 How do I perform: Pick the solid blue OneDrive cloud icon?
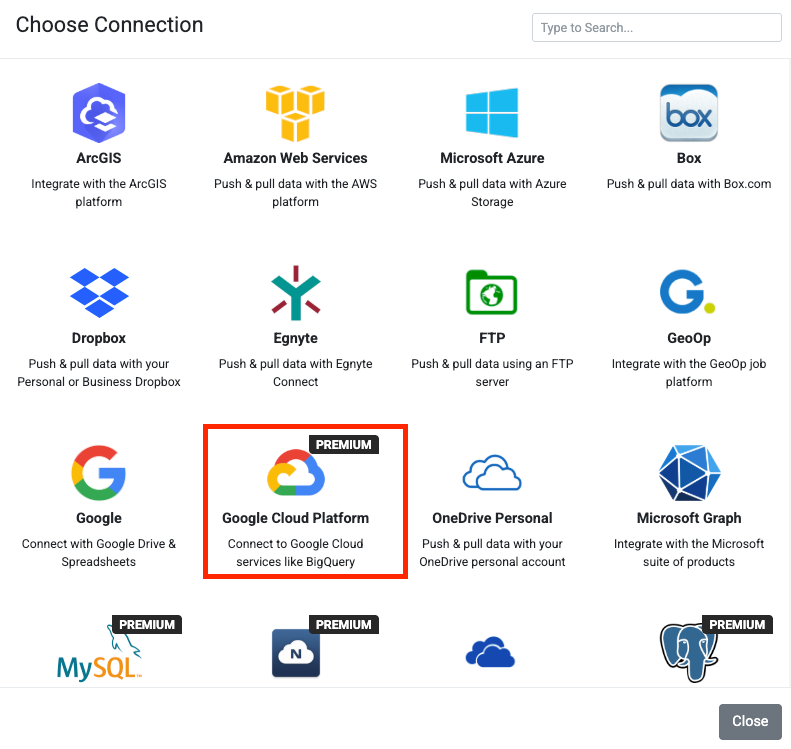click(490, 652)
